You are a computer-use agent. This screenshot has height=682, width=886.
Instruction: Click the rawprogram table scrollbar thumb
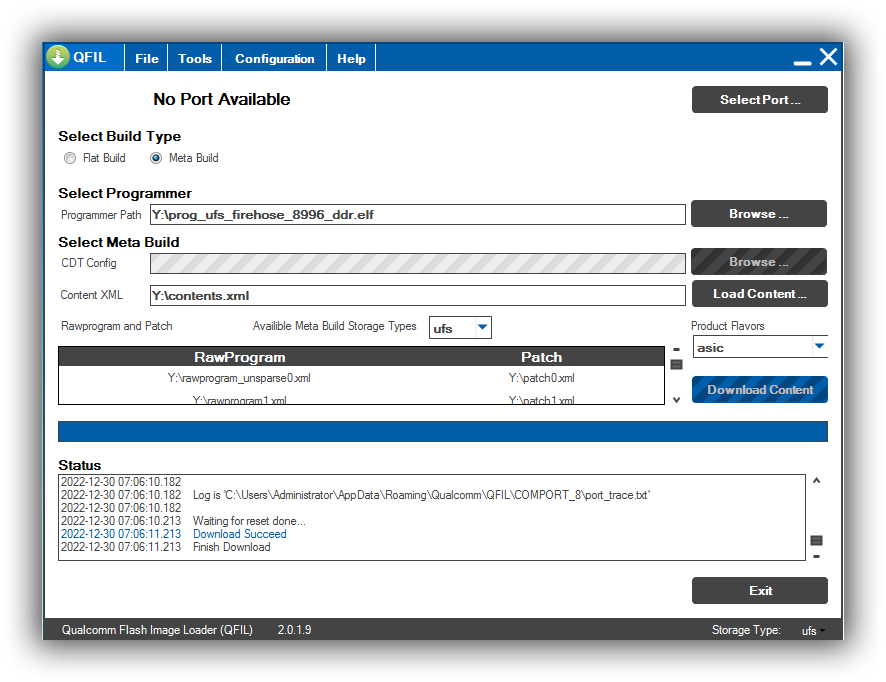pos(676,364)
